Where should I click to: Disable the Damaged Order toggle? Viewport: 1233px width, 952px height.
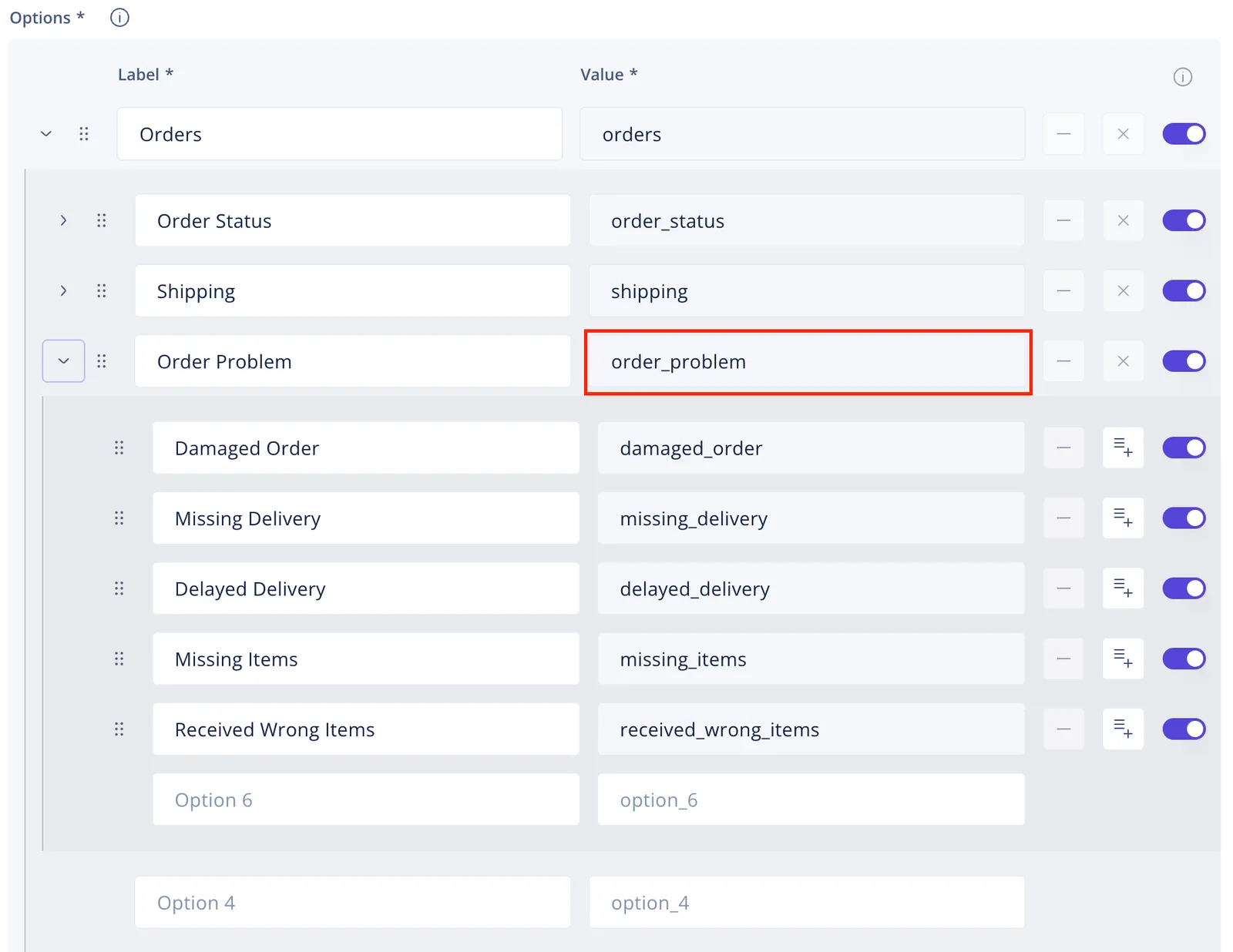tap(1184, 448)
